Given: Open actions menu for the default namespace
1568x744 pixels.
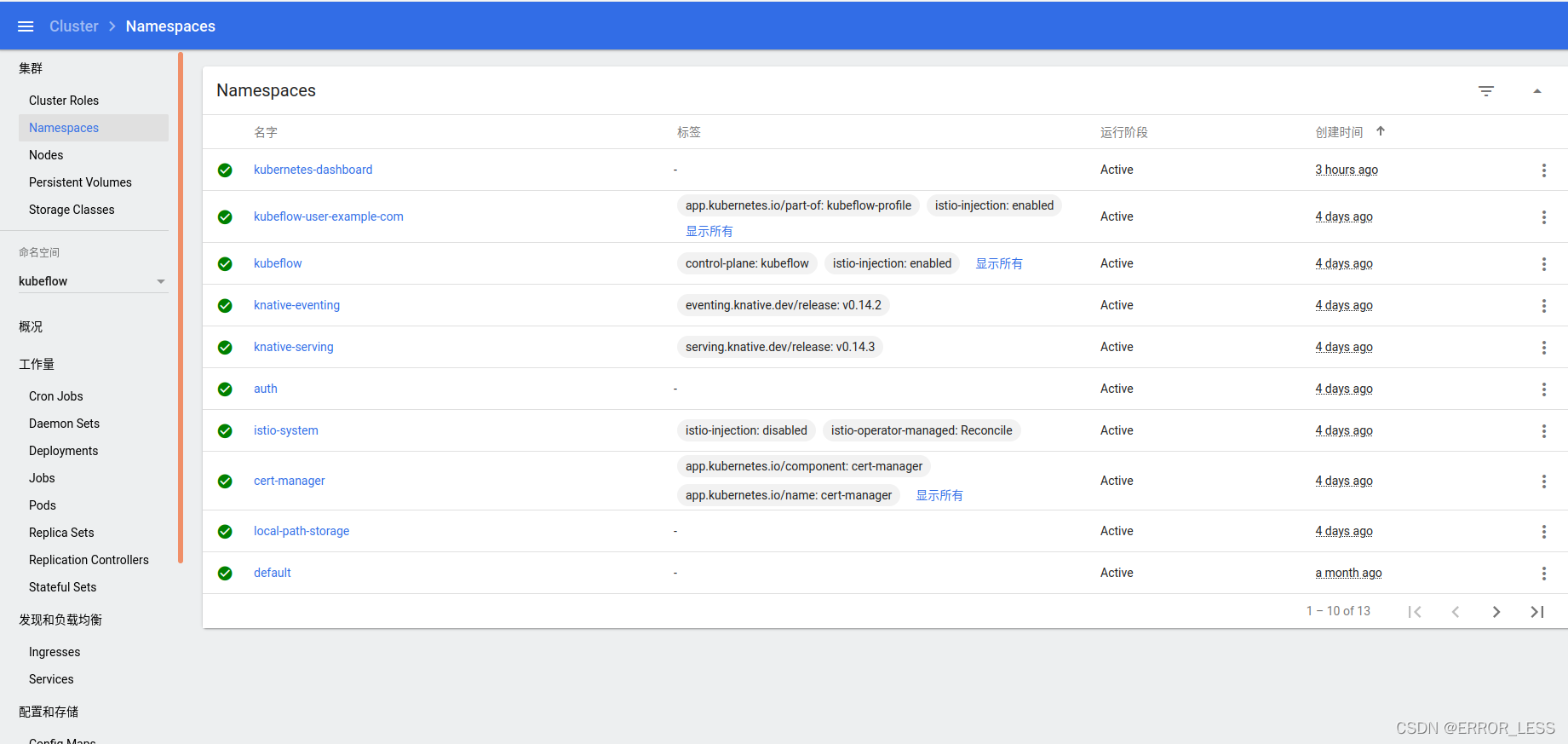Looking at the screenshot, I should pos(1543,574).
